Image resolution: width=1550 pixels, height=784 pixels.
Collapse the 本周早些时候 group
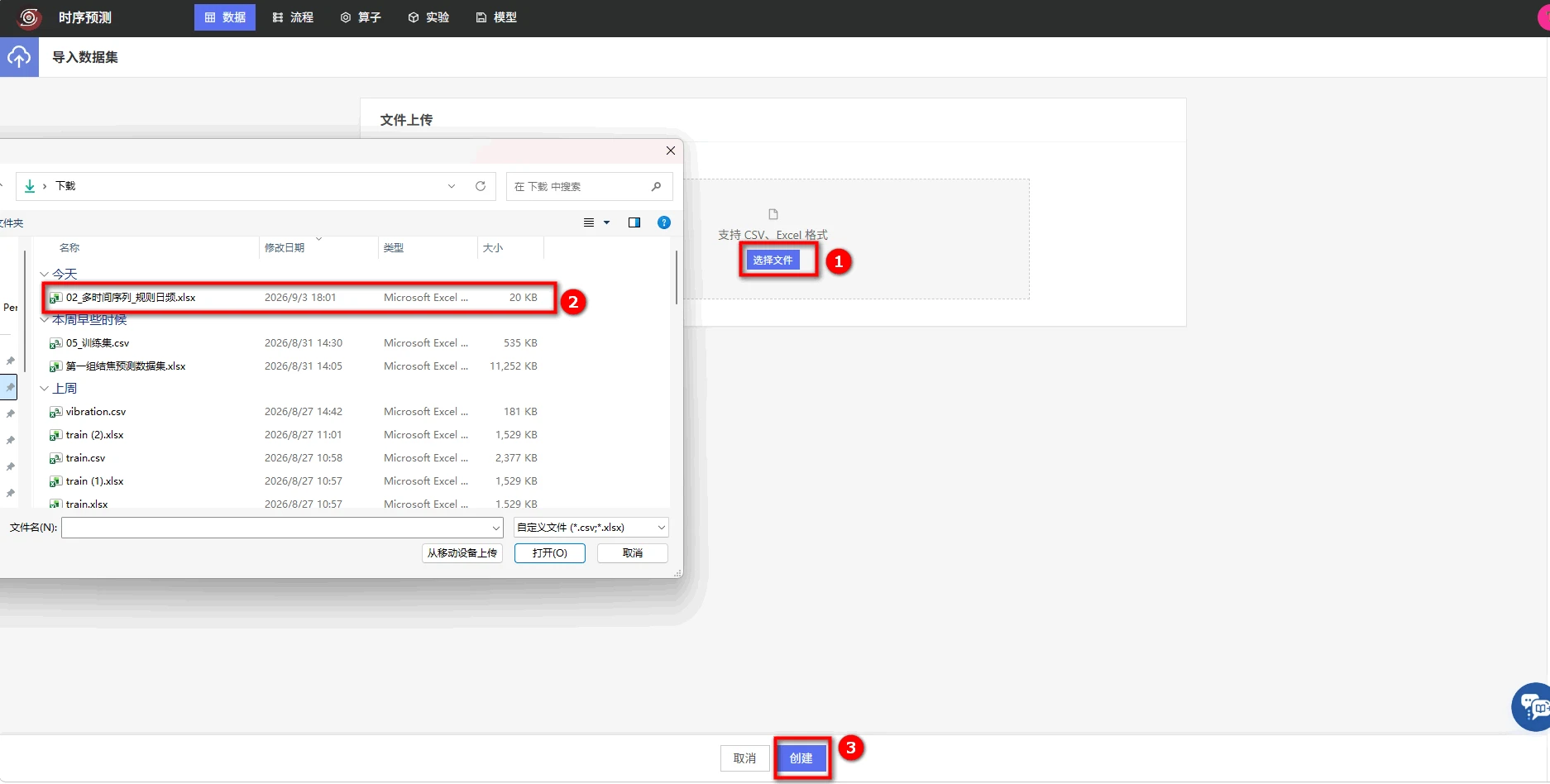[x=45, y=320]
